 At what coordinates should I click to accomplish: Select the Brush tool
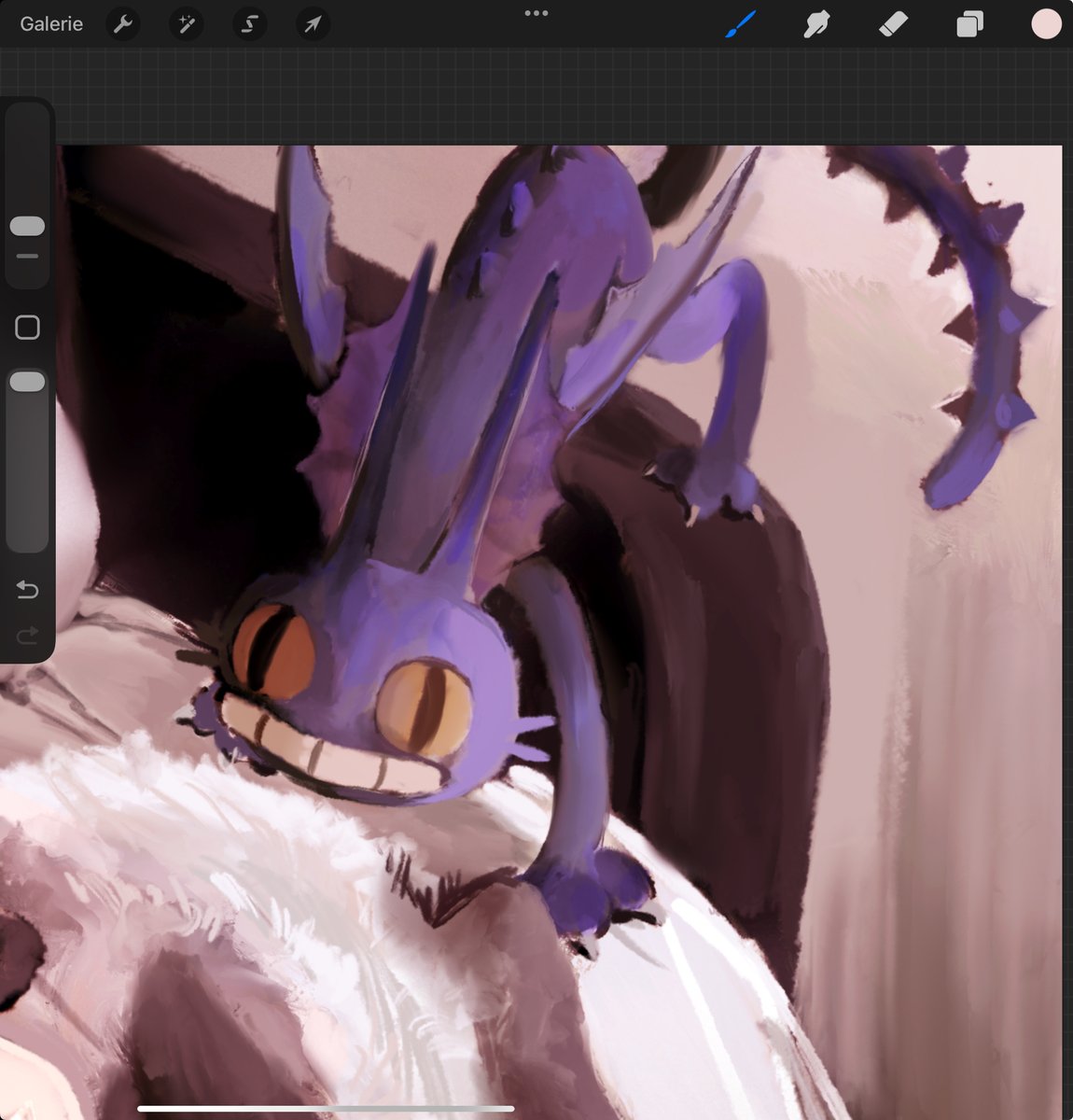point(740,24)
